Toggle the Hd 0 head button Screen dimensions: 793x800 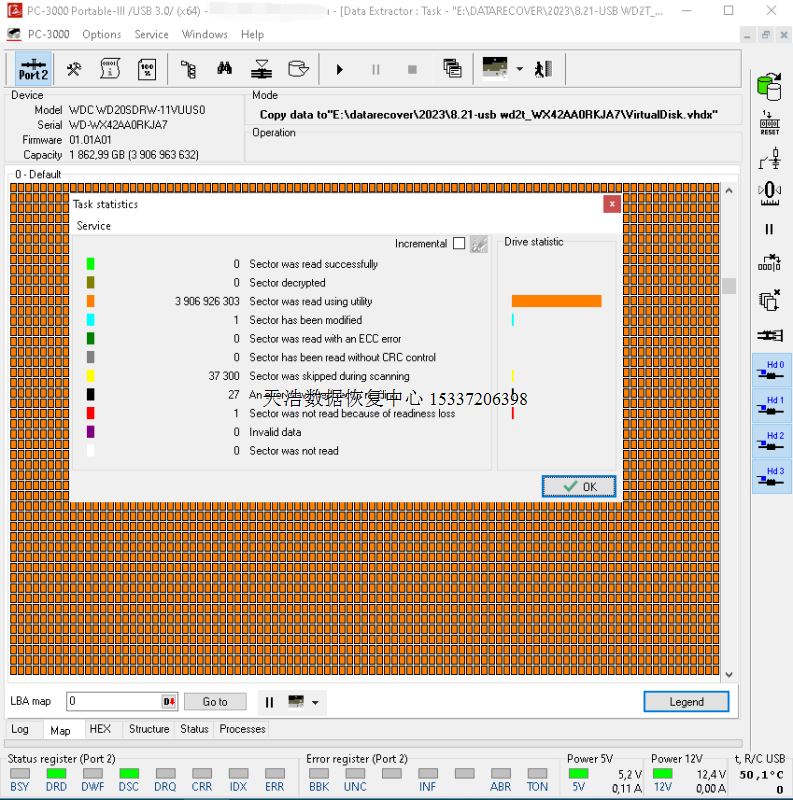tap(770, 370)
